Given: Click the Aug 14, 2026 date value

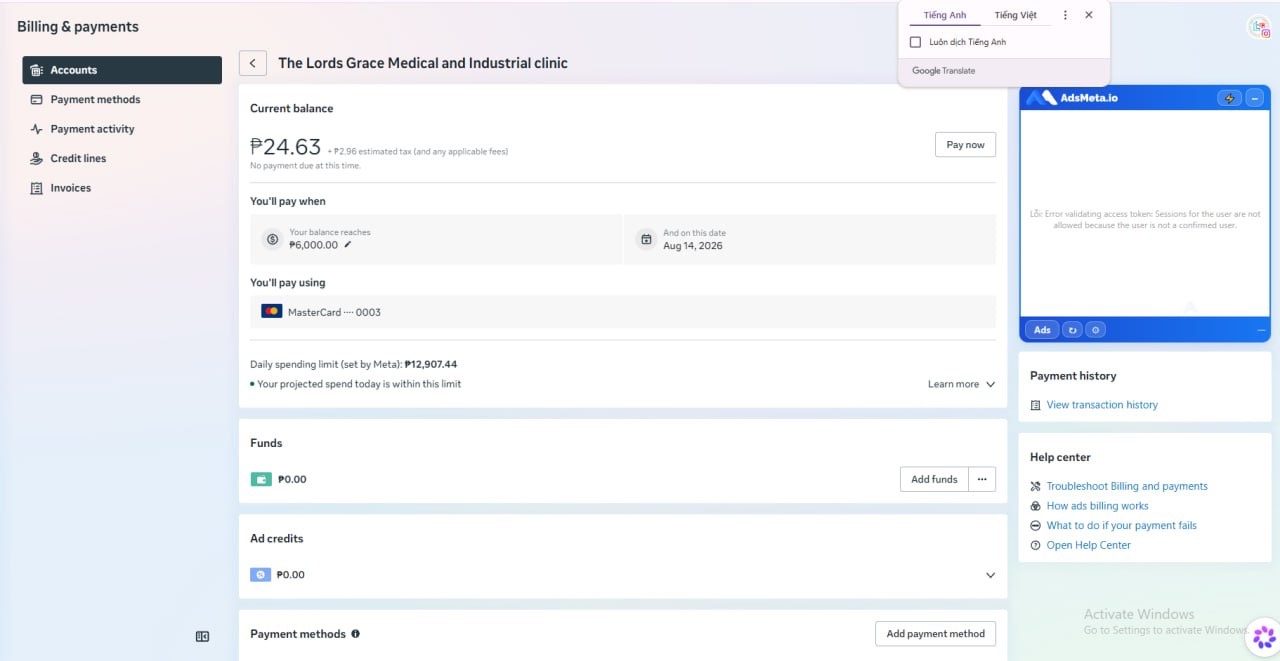Looking at the screenshot, I should pos(692,246).
